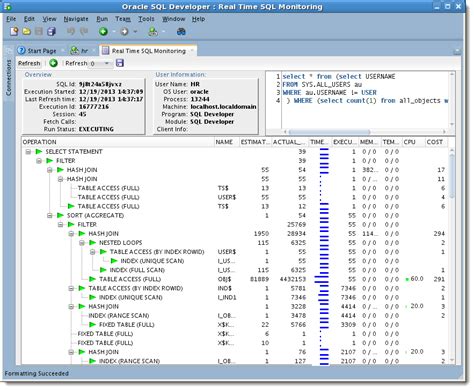474x390 pixels.
Task: Open the Window menu
Action: tap(173, 19)
